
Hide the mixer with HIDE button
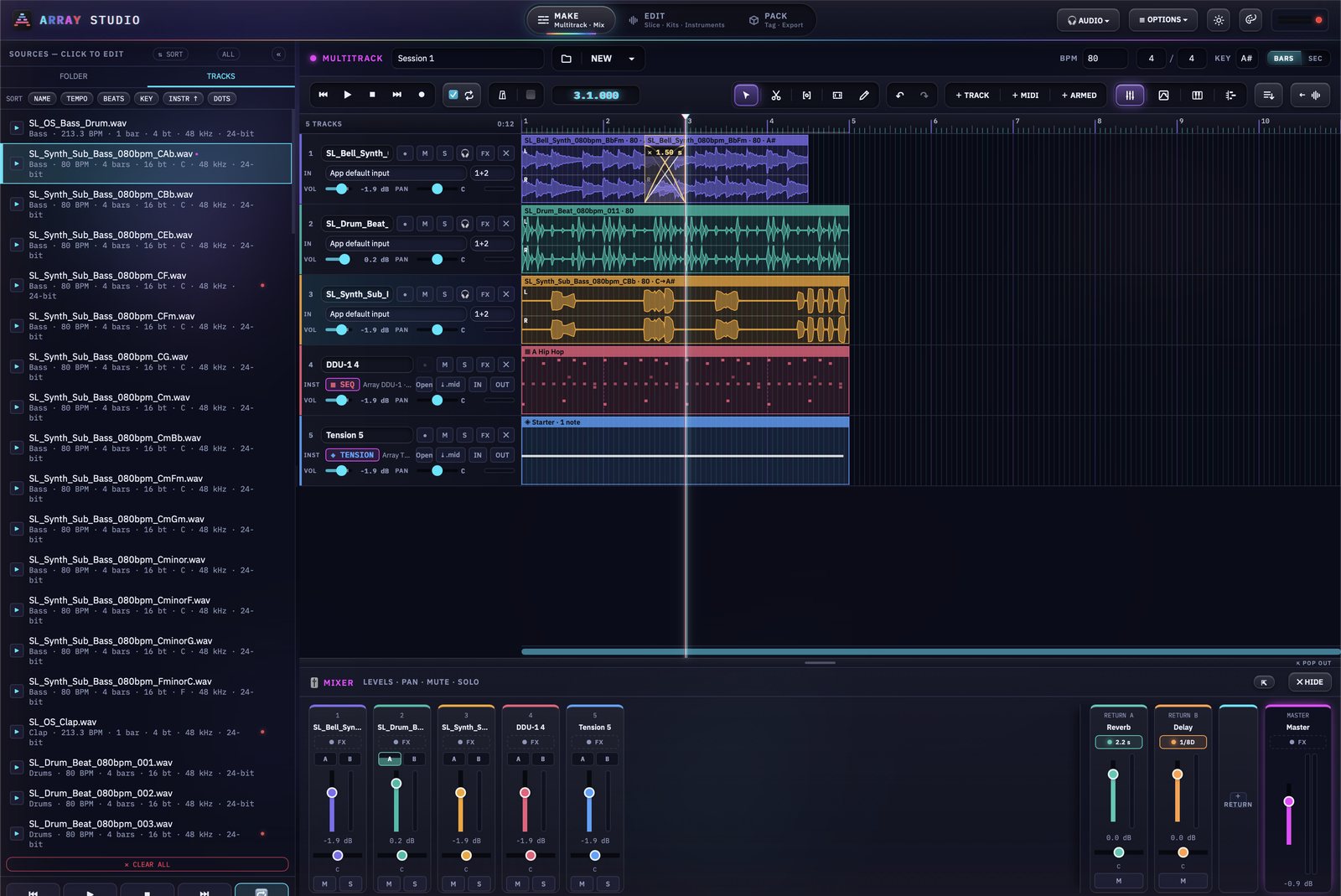pos(1309,682)
